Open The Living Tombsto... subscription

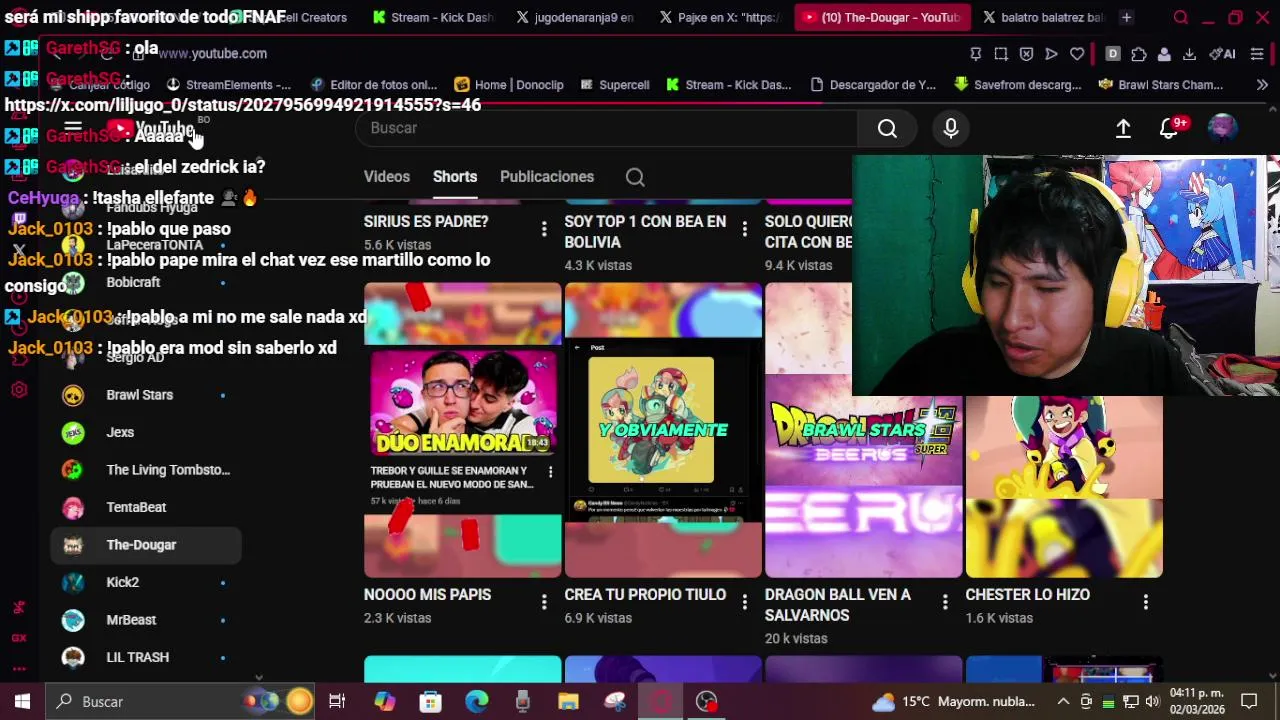click(x=146, y=470)
